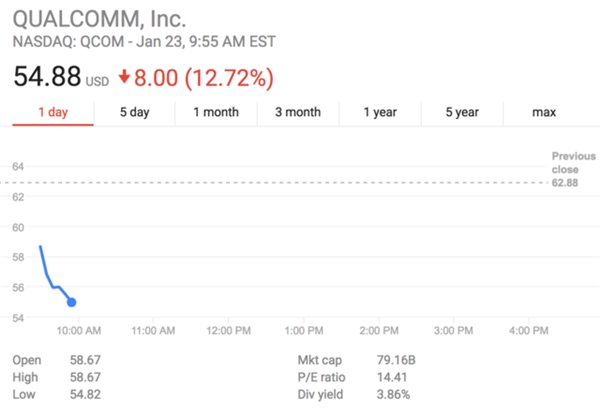600x412 pixels.
Task: Click the Open value 58.67
Action: tap(85, 360)
